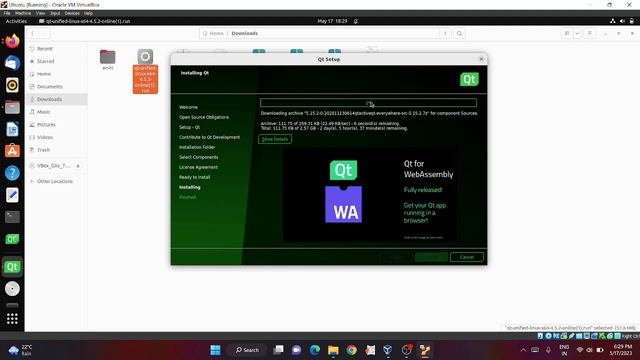Screen dimensions: 640x360
Task: Open File Explorer from Windows taskbar
Action: (333, 350)
